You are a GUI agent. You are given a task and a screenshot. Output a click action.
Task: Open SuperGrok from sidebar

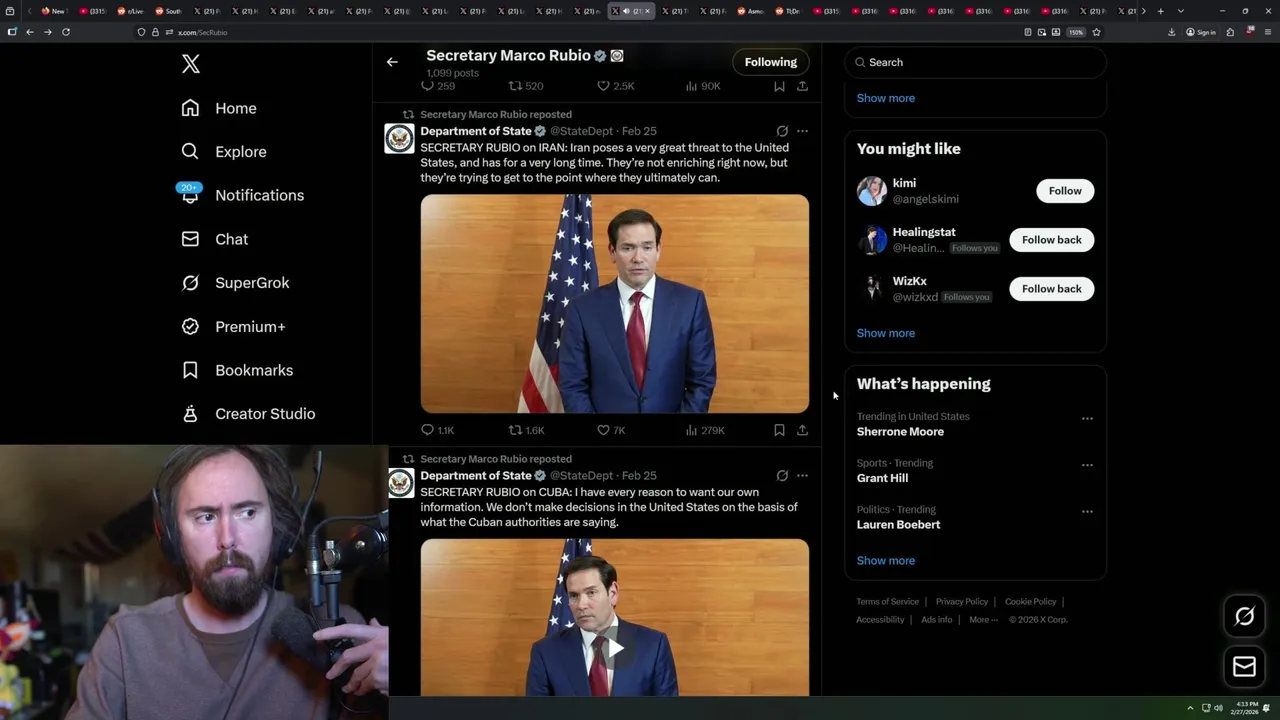pyautogui.click(x=235, y=283)
